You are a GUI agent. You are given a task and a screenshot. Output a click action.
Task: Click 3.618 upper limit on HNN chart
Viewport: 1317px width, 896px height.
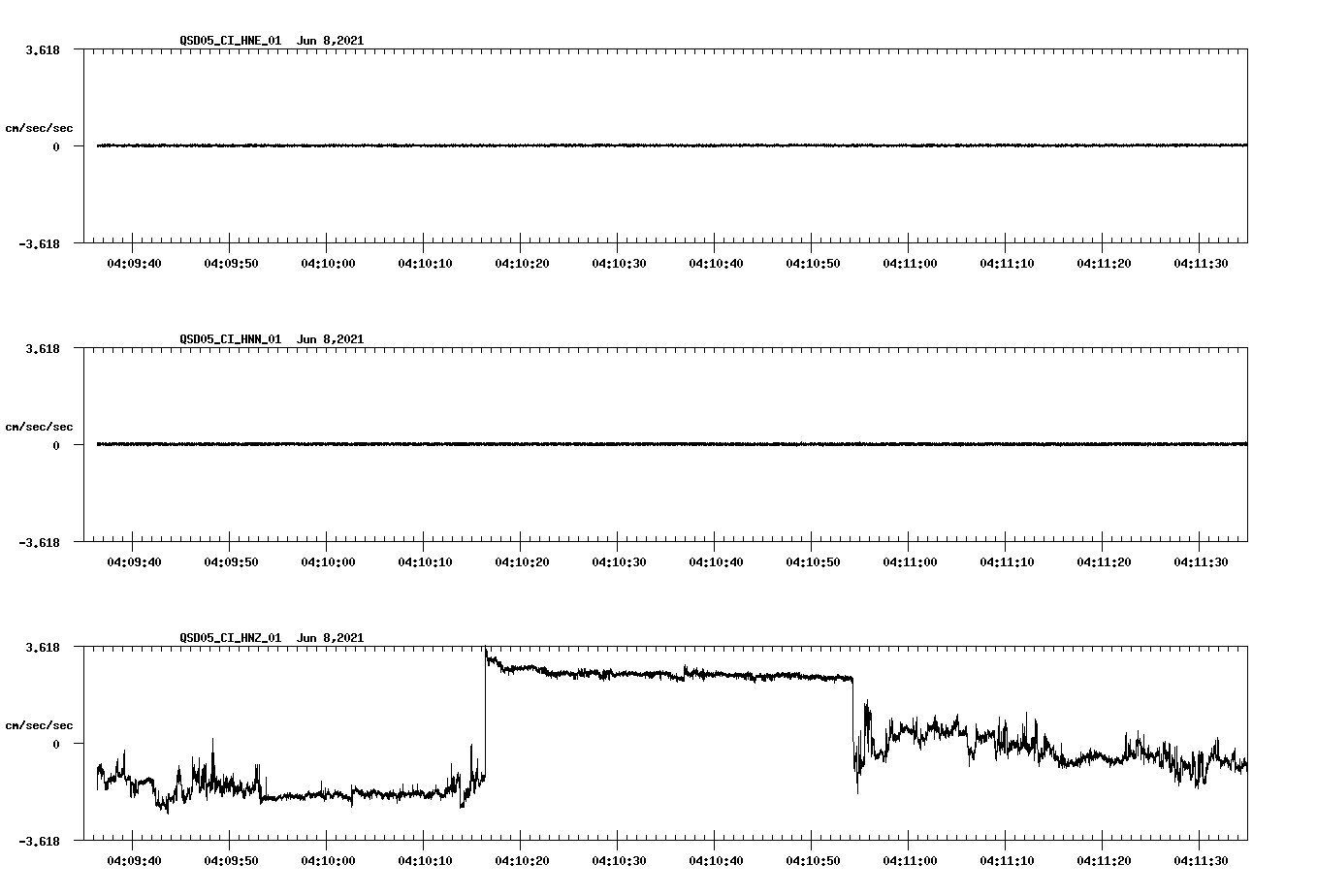pos(43,348)
